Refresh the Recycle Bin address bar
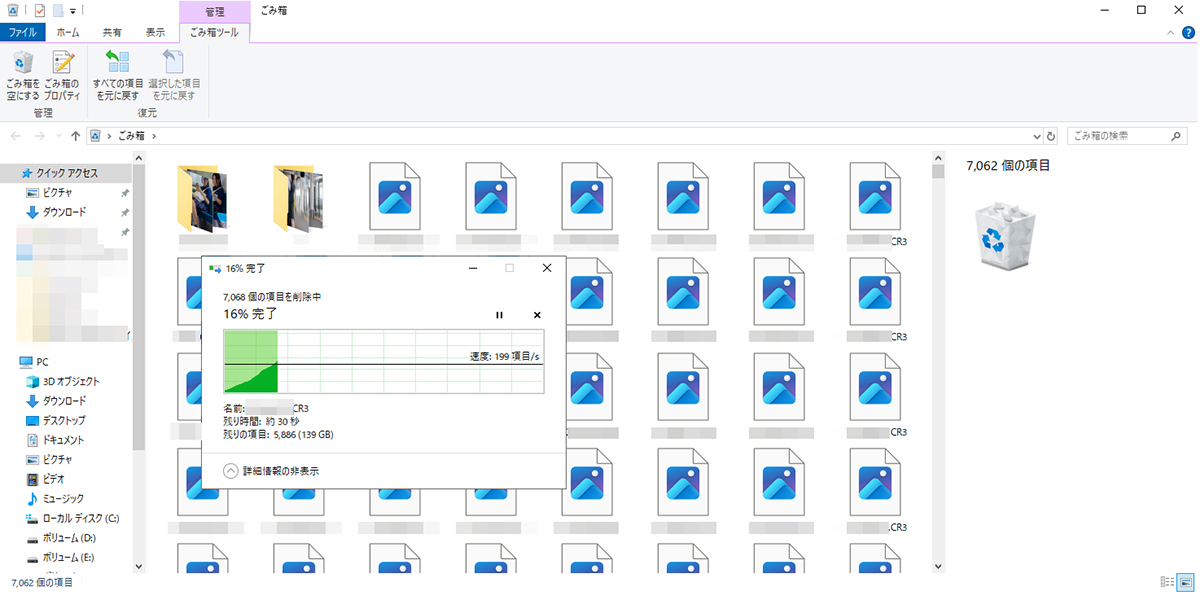 1050,135
